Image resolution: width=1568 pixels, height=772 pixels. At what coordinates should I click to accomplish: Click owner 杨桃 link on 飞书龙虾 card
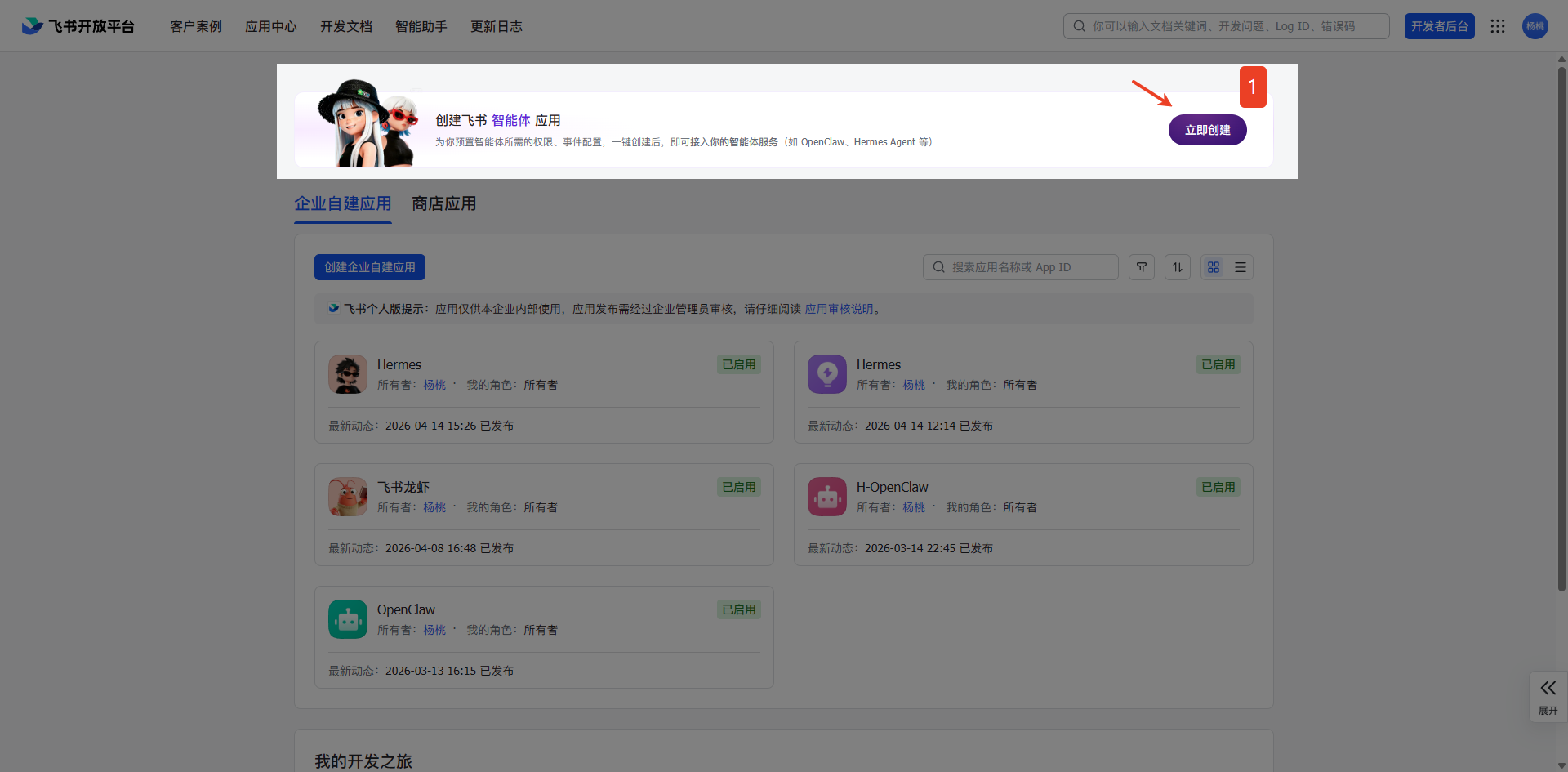click(434, 507)
